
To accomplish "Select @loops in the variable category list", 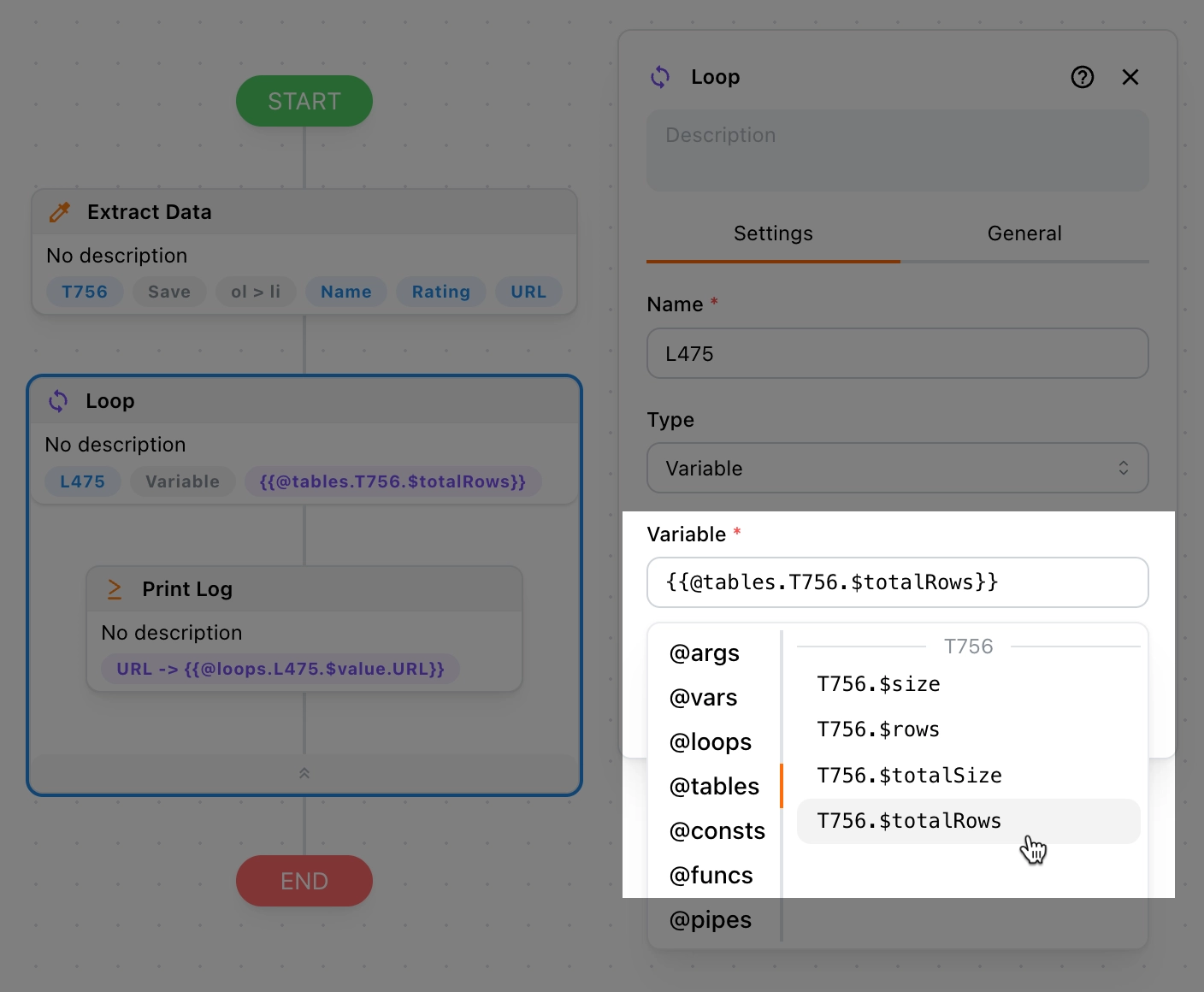I will click(x=711, y=742).
